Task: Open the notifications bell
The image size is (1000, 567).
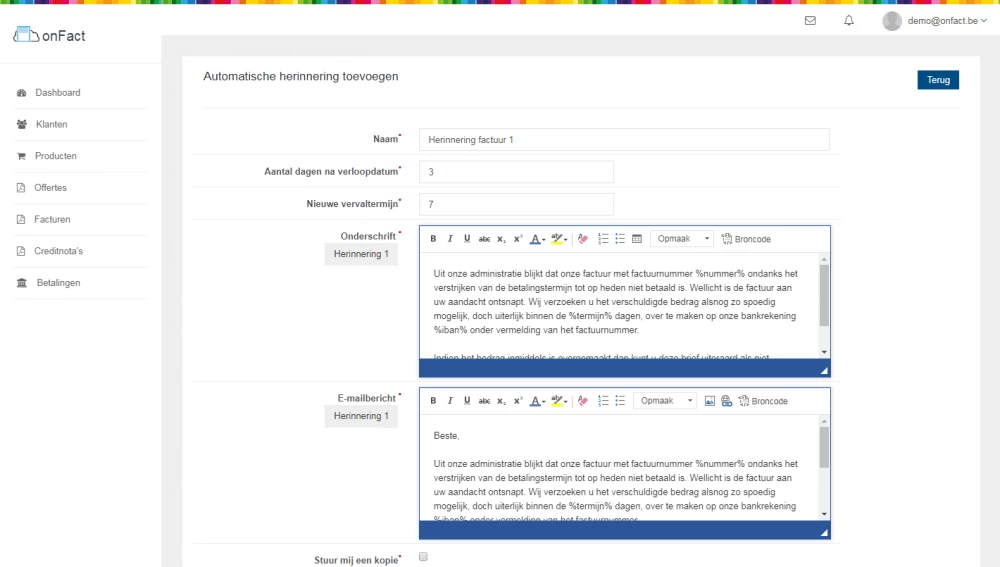Action: coord(849,20)
